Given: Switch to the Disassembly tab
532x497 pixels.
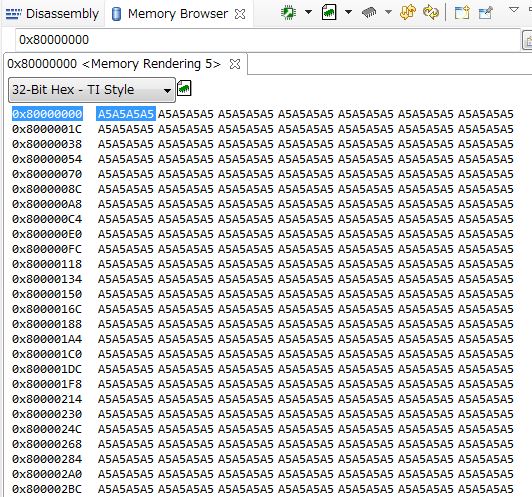Looking at the screenshot, I should tap(52, 14).
